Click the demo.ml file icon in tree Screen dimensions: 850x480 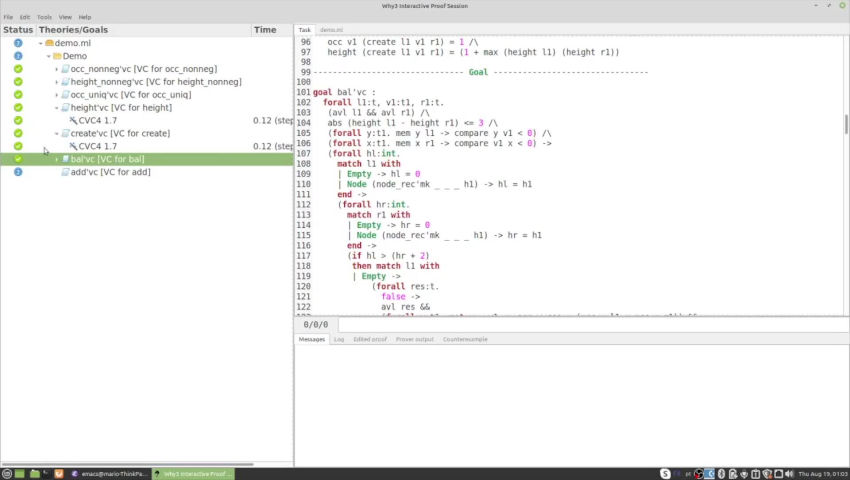pos(49,43)
